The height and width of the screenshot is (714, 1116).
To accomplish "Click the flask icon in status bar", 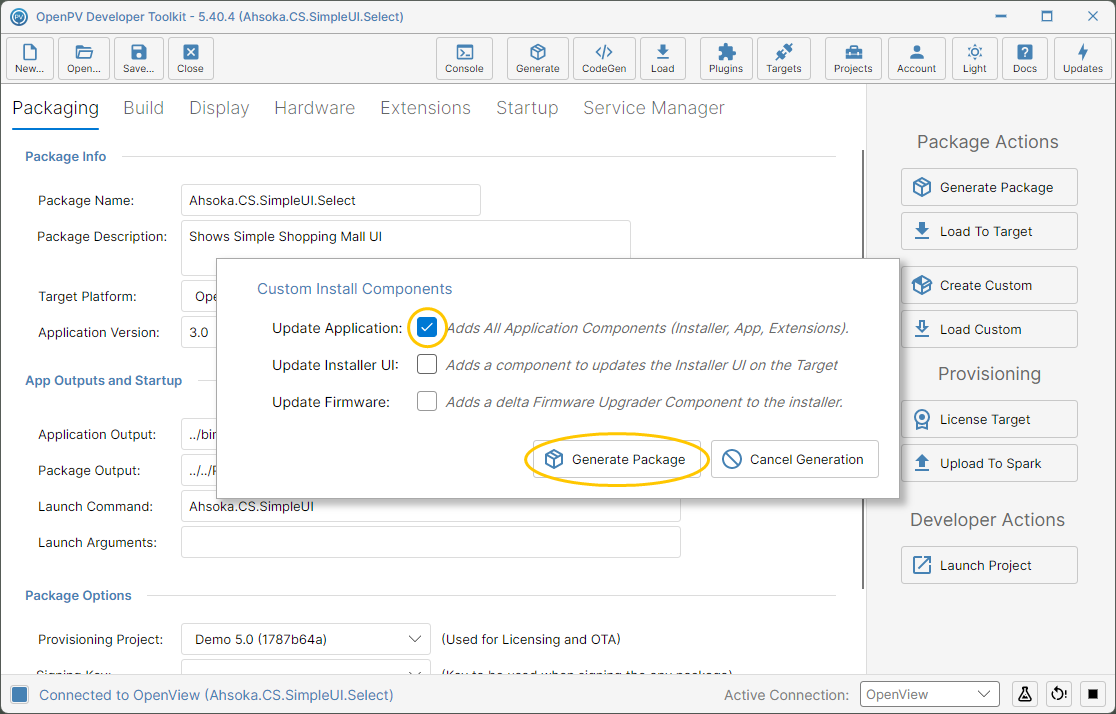I will (x=1025, y=694).
